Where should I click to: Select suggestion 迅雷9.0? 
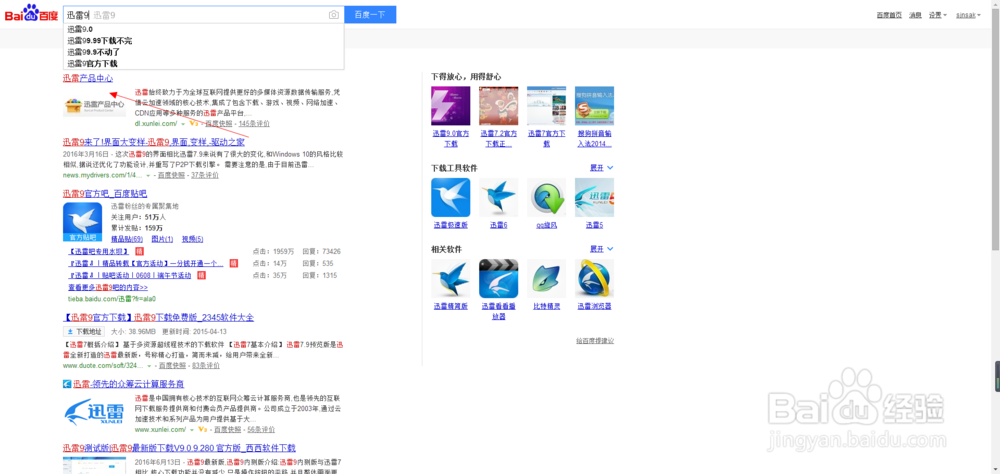pos(80,29)
